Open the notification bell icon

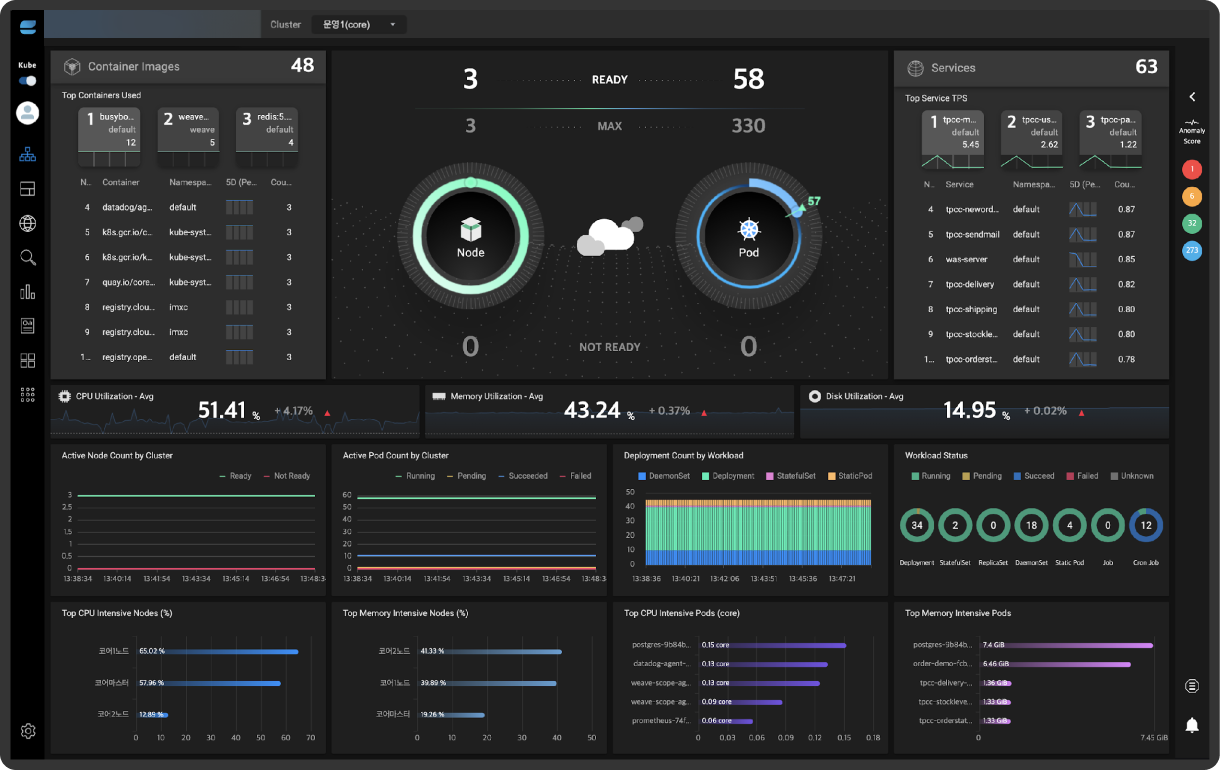1192,725
